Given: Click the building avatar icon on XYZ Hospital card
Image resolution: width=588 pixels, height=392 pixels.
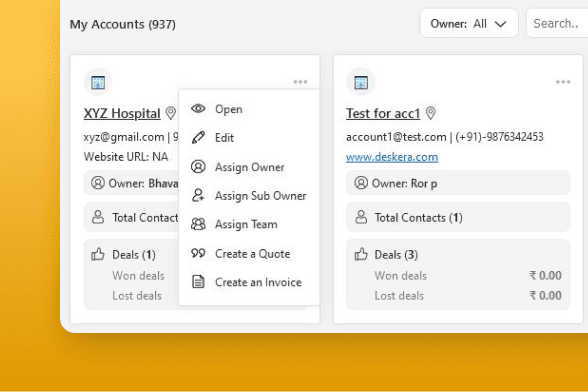Looking at the screenshot, I should (x=98, y=82).
